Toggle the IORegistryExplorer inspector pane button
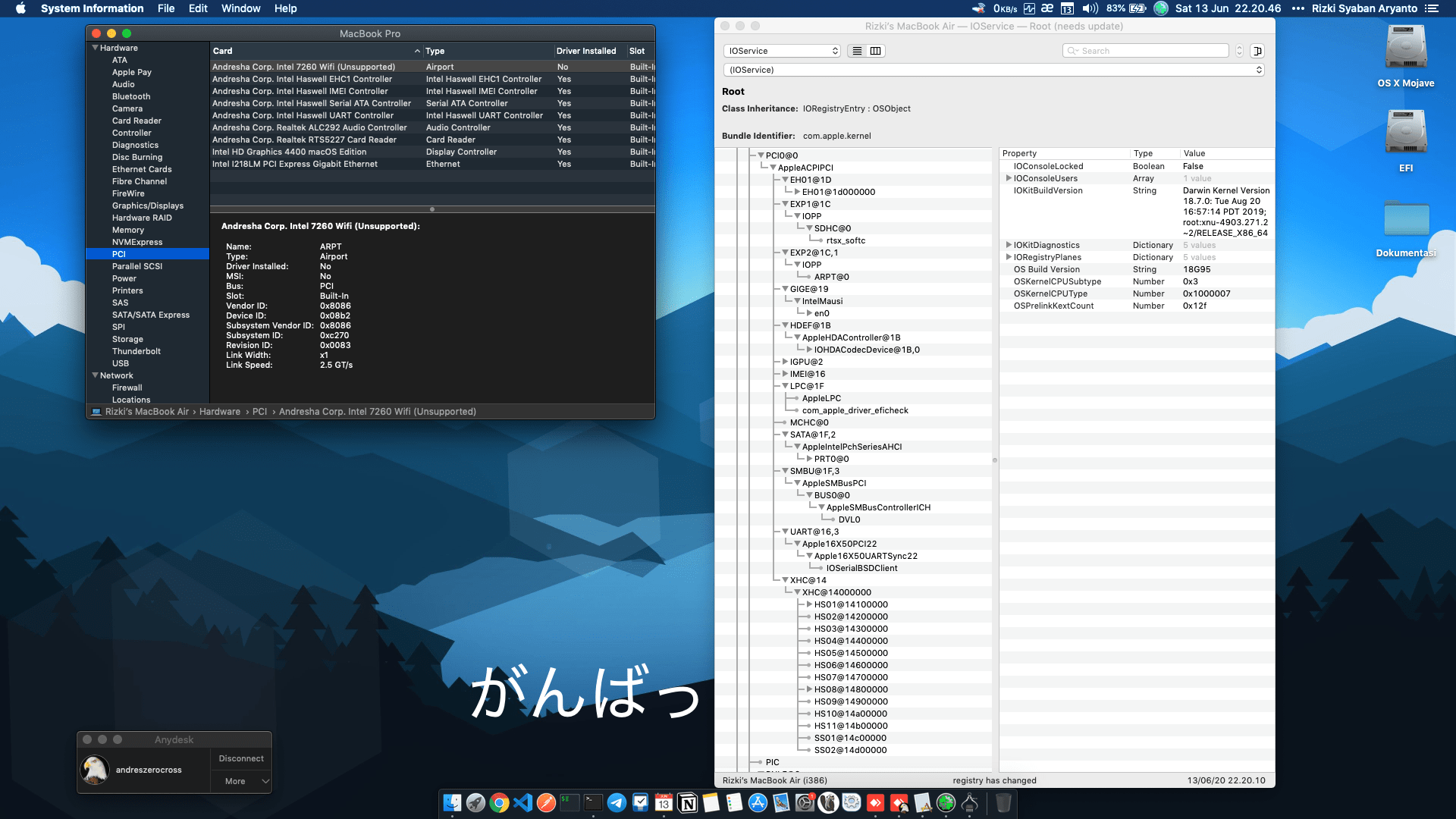 1257,51
